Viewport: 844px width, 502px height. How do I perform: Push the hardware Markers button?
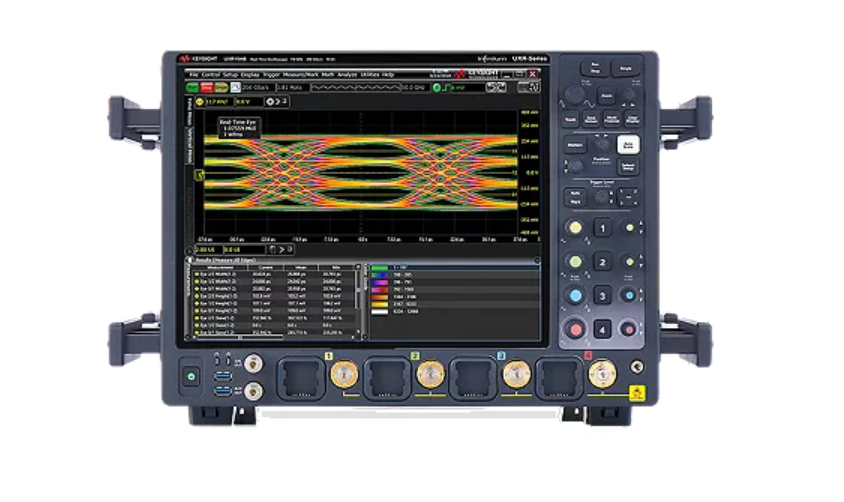tap(574, 145)
